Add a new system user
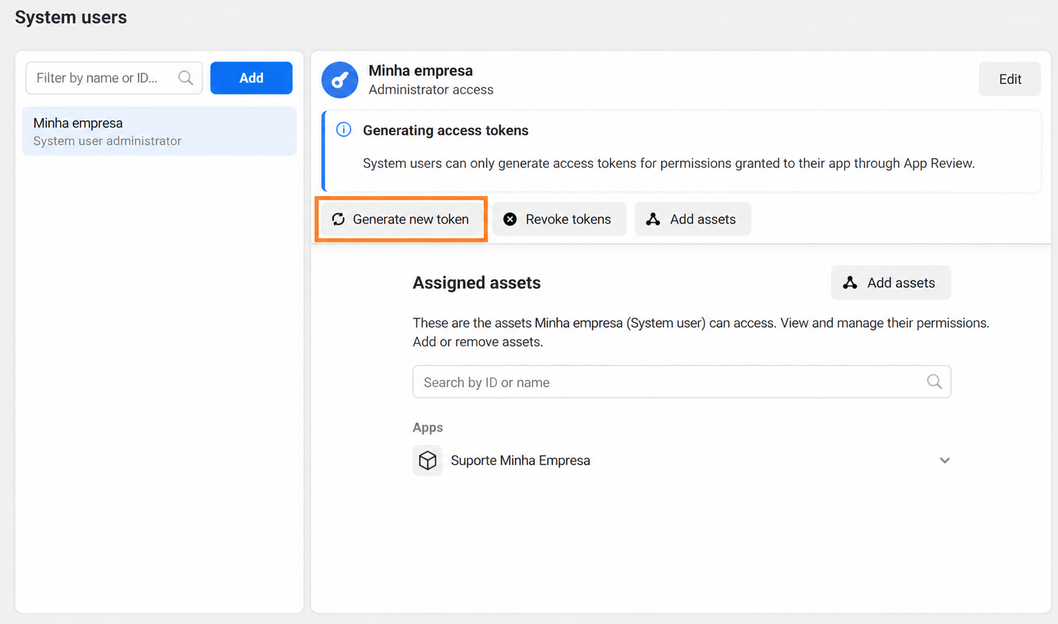The height and width of the screenshot is (624, 1058). pos(251,78)
